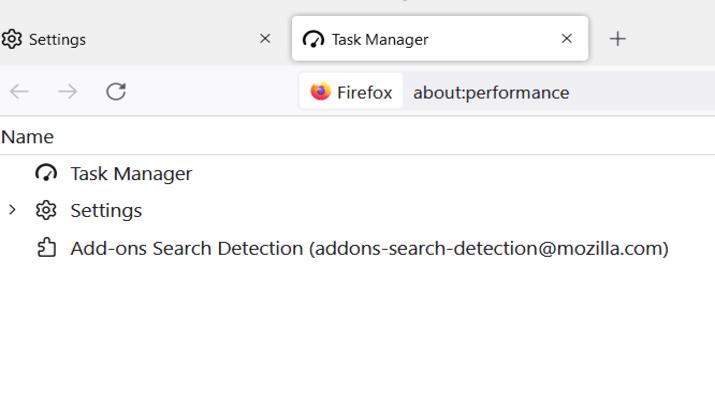The image size is (715, 420).
Task: Close the Settings tab
Action: click(265, 39)
